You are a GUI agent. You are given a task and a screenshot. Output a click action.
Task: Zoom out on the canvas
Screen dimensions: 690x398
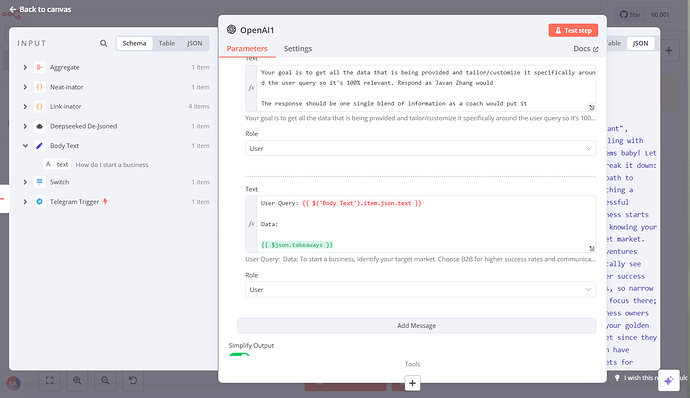tap(105, 380)
